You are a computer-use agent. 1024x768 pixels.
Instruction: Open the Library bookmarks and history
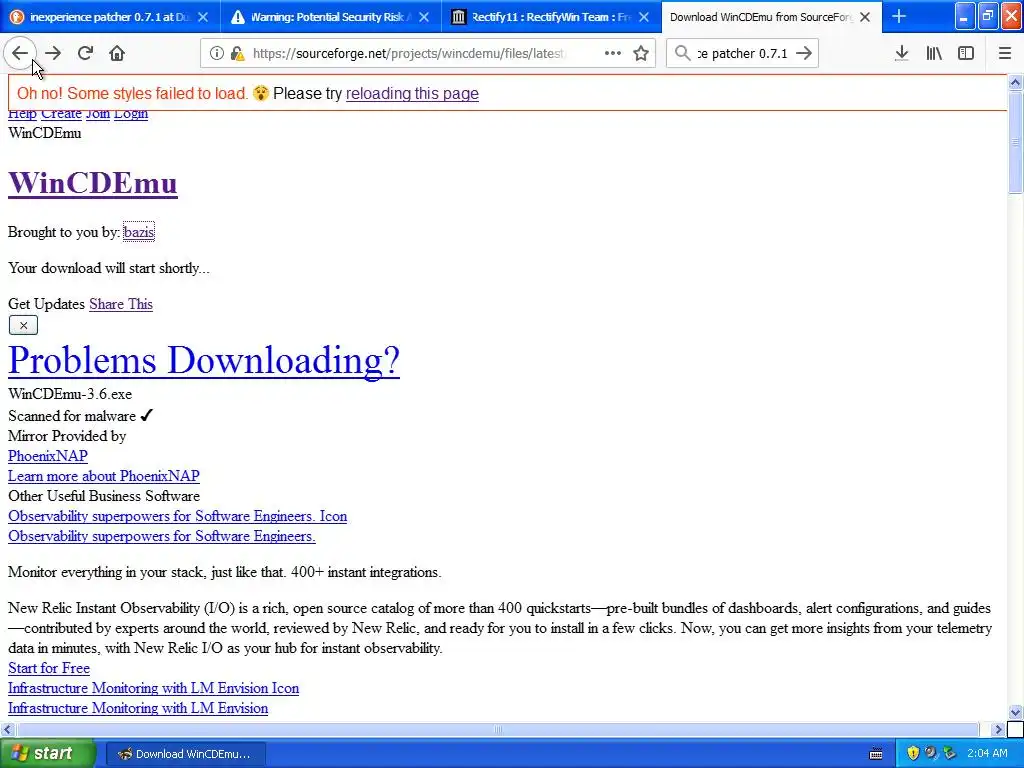point(934,54)
